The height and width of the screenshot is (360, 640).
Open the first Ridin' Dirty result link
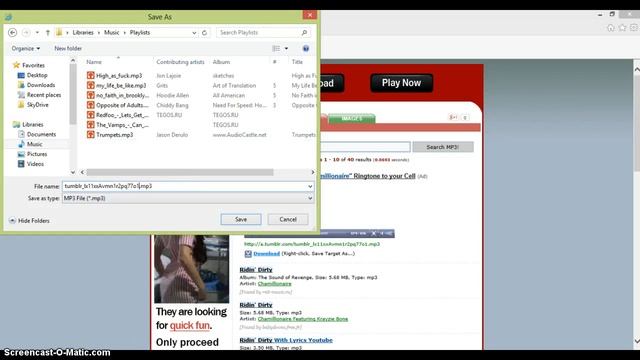(256, 270)
